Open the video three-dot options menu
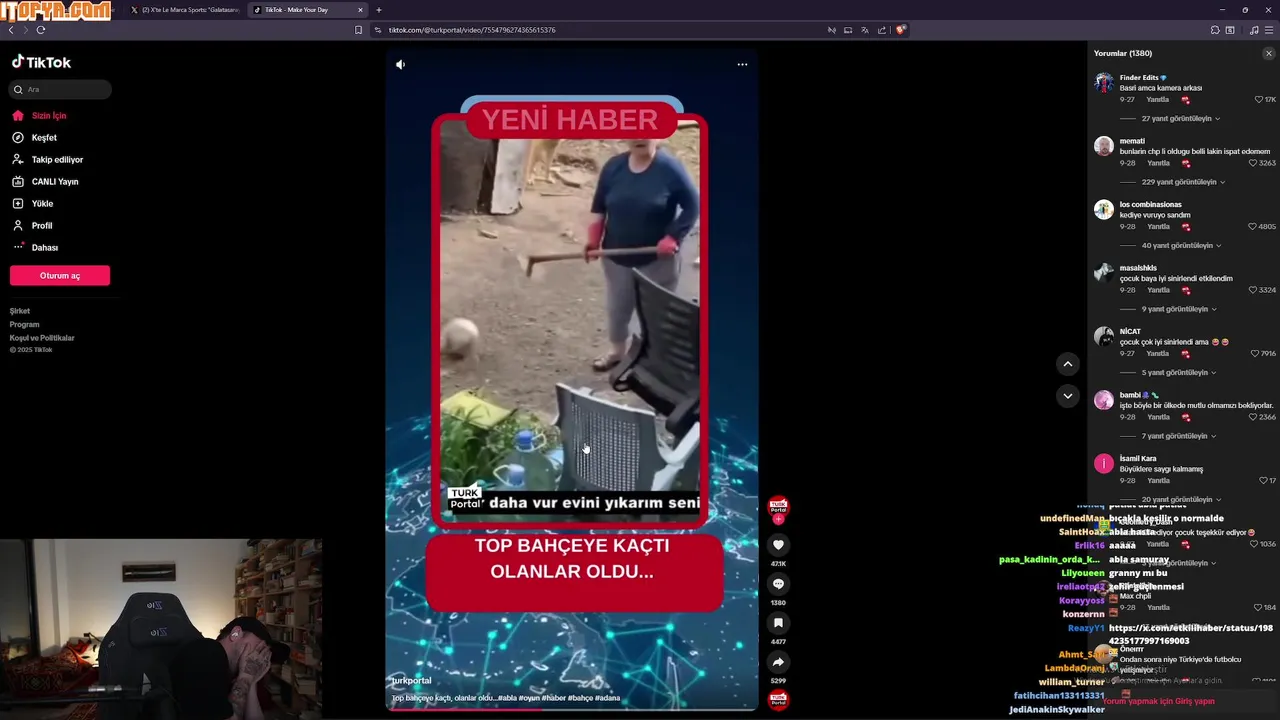Screen dimensions: 1280x720 tap(742, 64)
